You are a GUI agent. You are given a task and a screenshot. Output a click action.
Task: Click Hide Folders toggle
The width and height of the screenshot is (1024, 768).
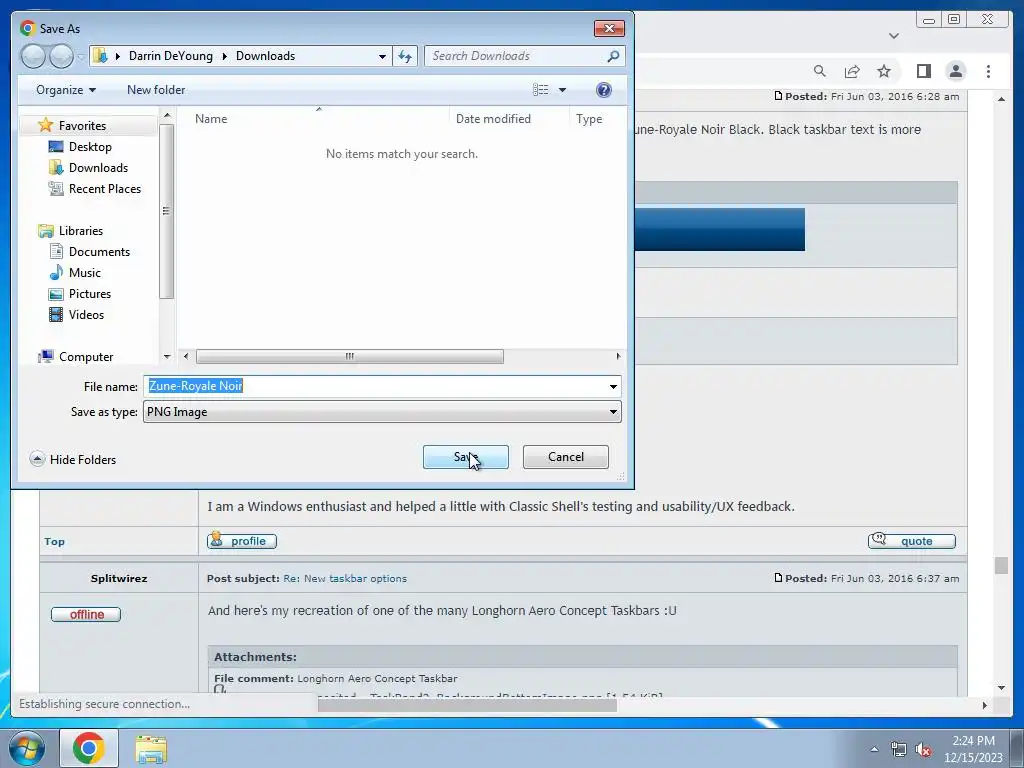coord(72,460)
